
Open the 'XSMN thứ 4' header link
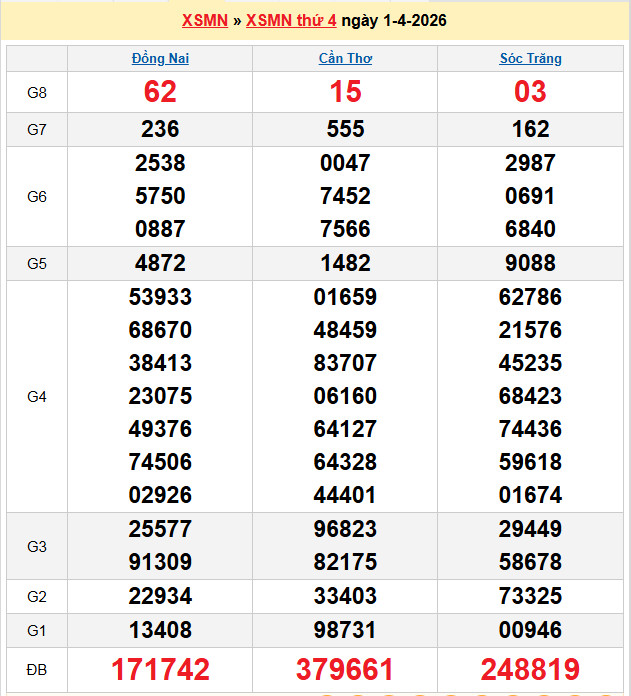tap(291, 21)
